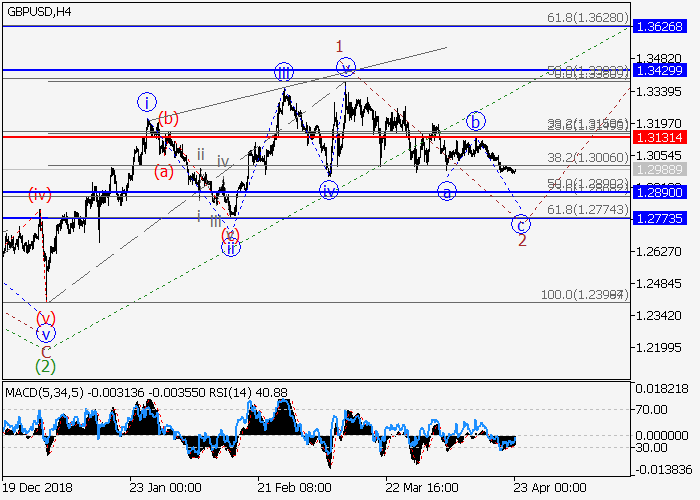Click the 1.34299 price level tag
This screenshot has width=700, height=500.
664,71
